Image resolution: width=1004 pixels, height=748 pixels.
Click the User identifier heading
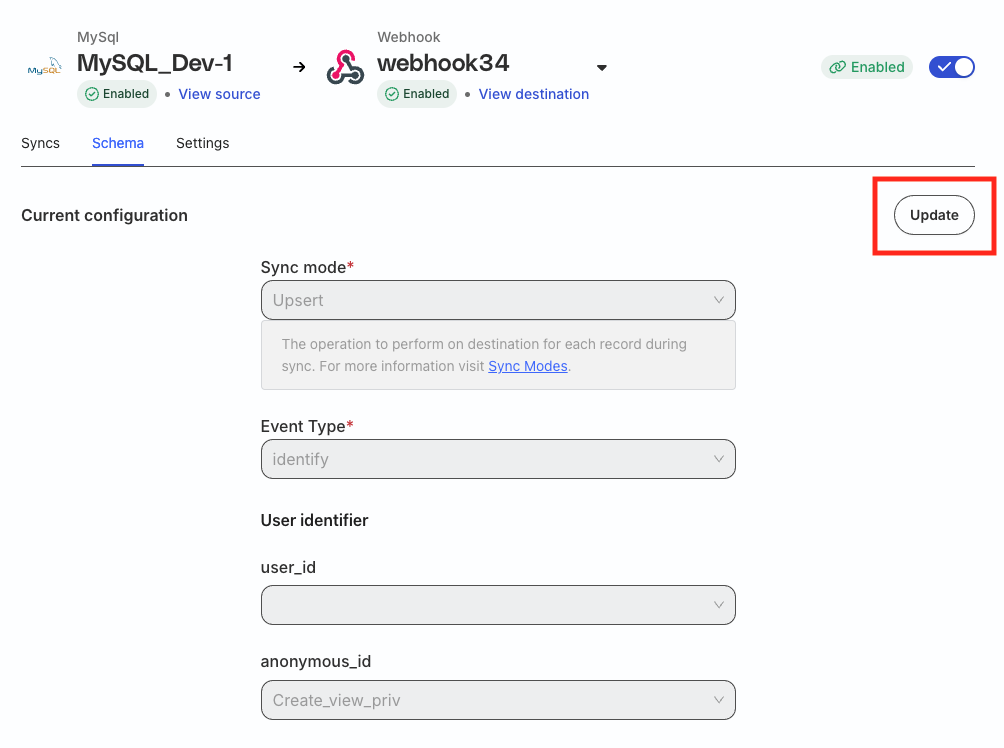point(314,520)
